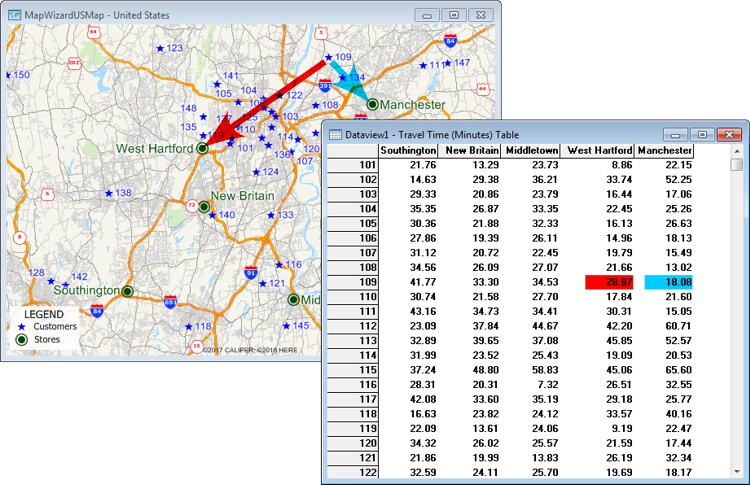The width and height of the screenshot is (750, 485).
Task: Click the Dataview1 window table icon
Action: tap(336, 133)
